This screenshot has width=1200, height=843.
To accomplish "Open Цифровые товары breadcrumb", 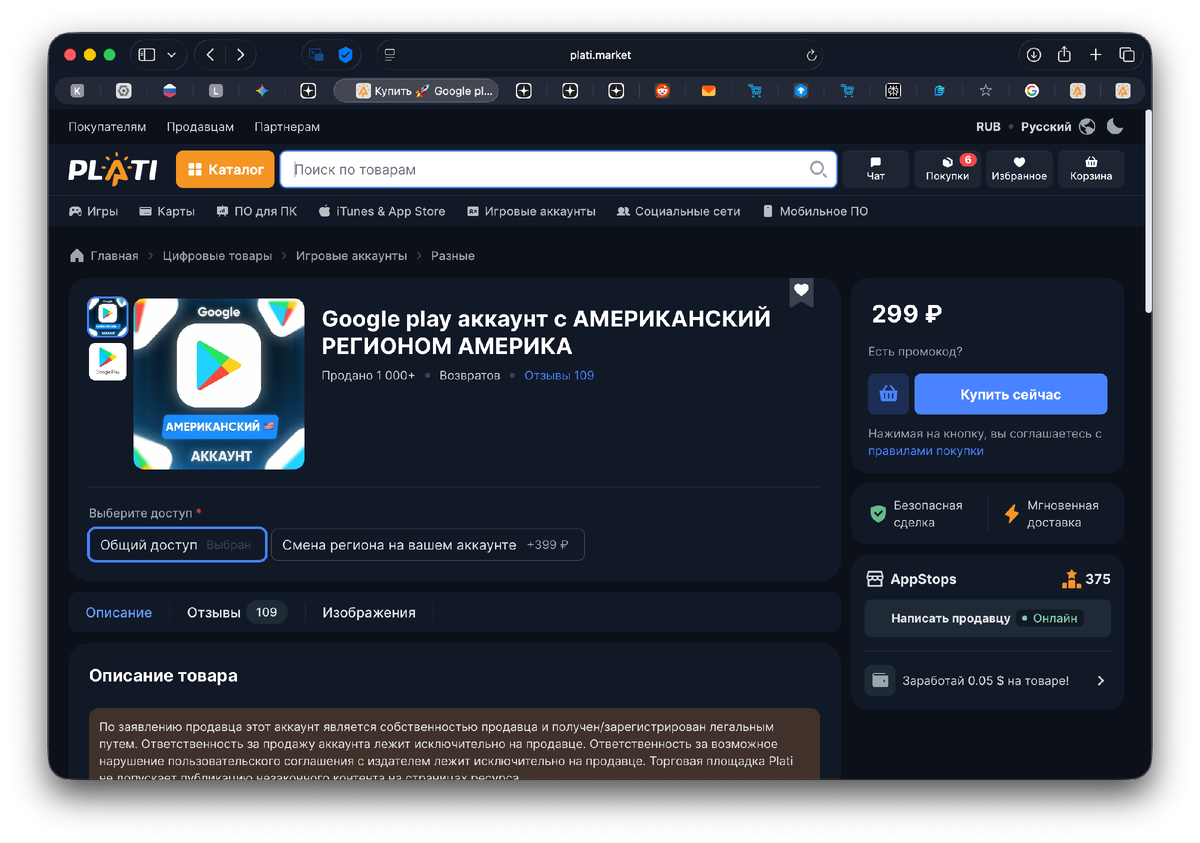I will [217, 256].
